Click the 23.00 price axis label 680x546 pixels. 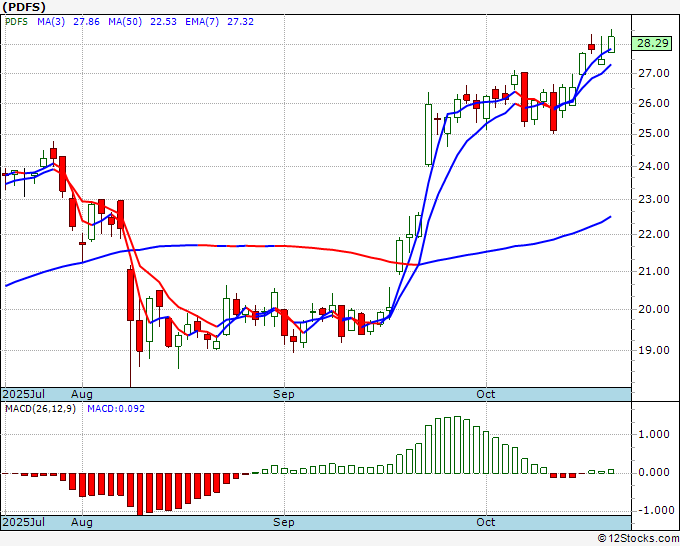pyautogui.click(x=654, y=199)
